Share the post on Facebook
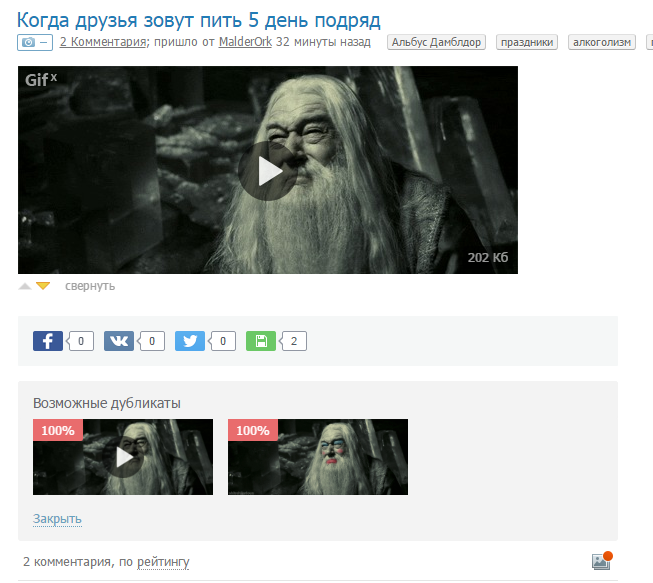This screenshot has width=653, height=583. coord(48,341)
